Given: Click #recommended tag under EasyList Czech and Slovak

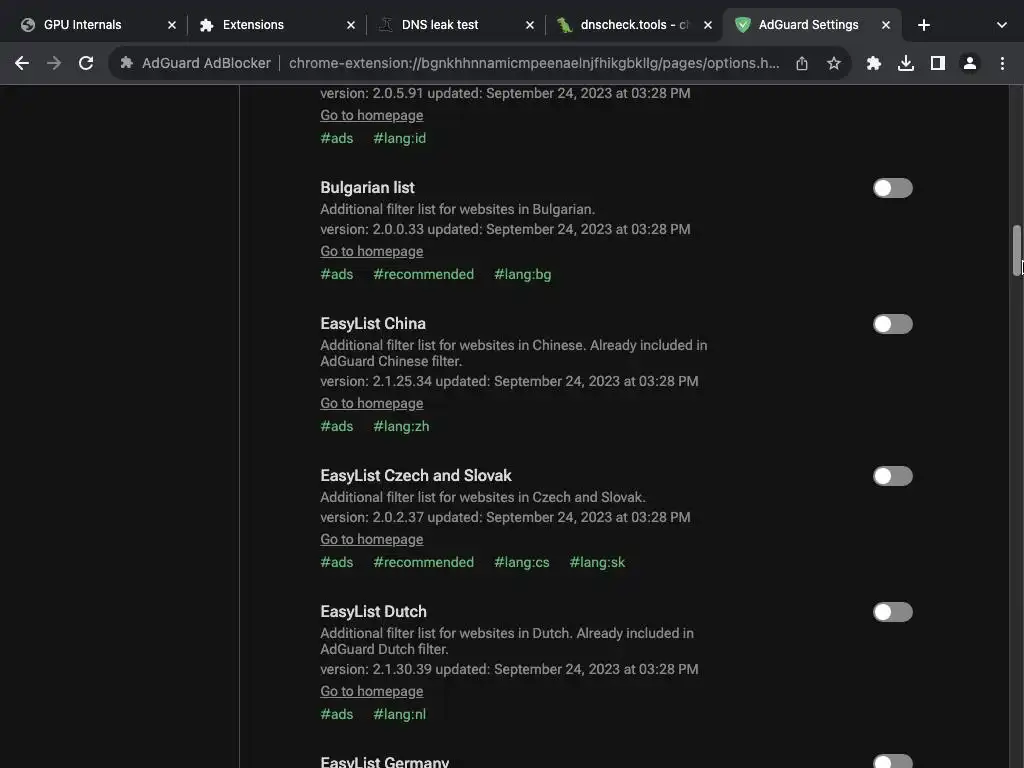Looking at the screenshot, I should 423,562.
